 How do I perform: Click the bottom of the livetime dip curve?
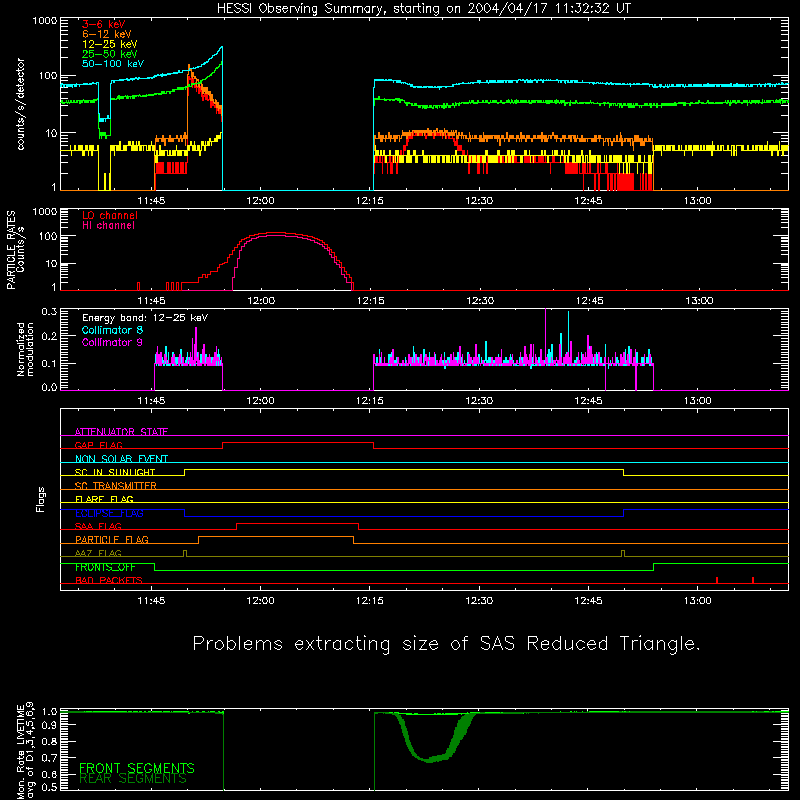coord(432,759)
